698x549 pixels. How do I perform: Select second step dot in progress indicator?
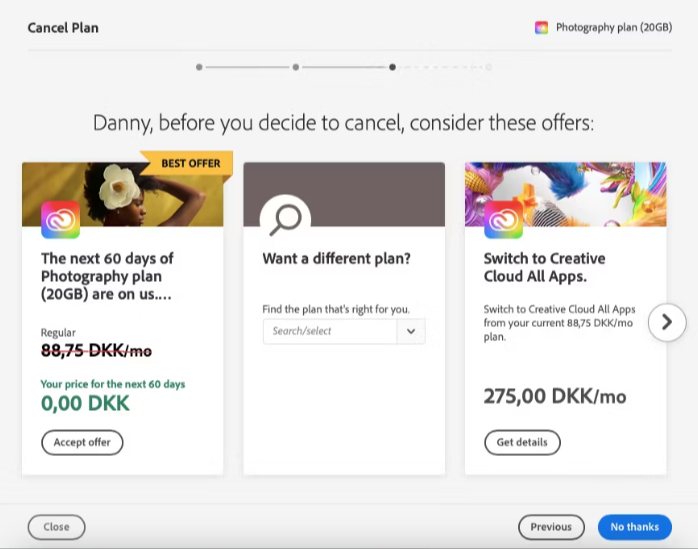[x=296, y=67]
